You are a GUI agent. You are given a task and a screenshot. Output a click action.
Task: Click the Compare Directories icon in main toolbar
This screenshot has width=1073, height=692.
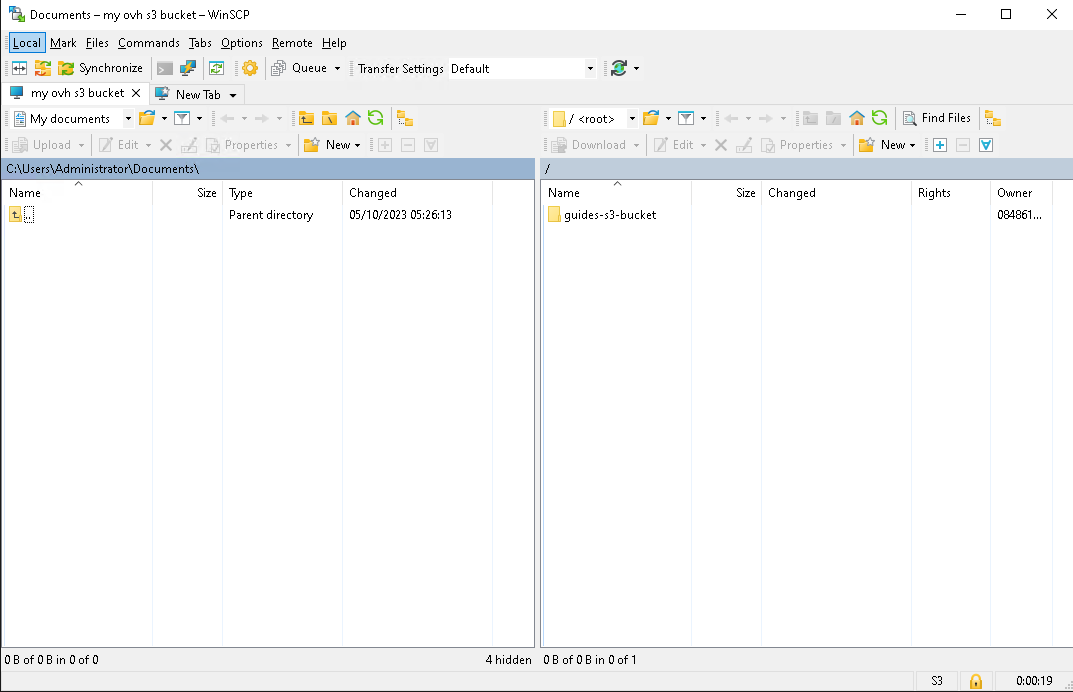point(19,68)
